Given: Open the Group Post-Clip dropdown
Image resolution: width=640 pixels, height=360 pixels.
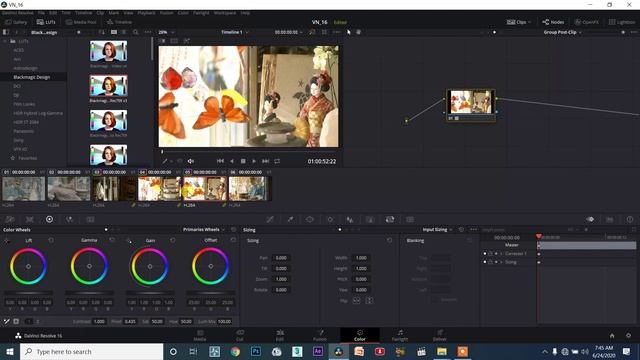Looking at the screenshot, I should (562, 32).
